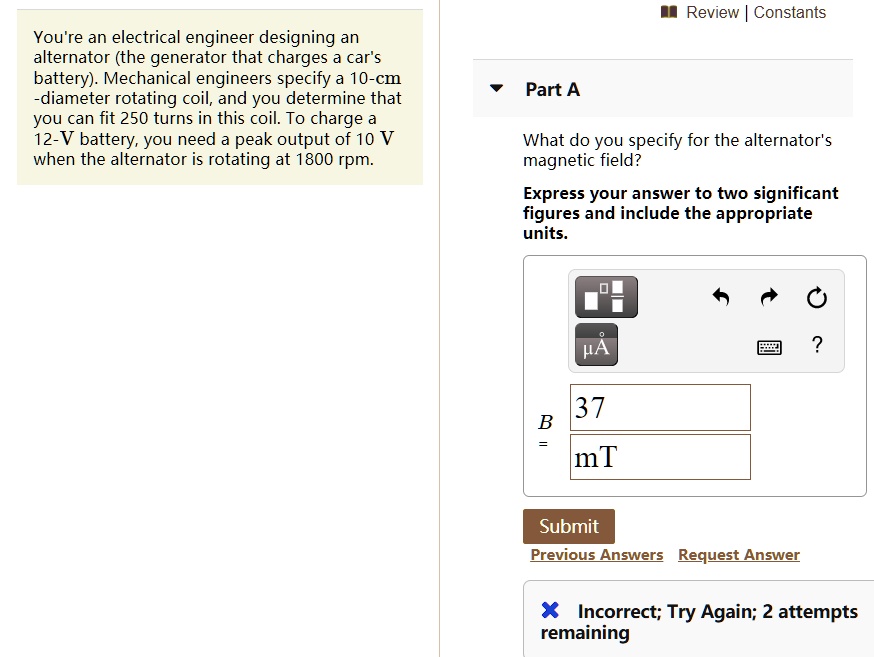Screen dimensions: 874x657
Task: Click the blue X incorrect indicator
Action: 549,609
